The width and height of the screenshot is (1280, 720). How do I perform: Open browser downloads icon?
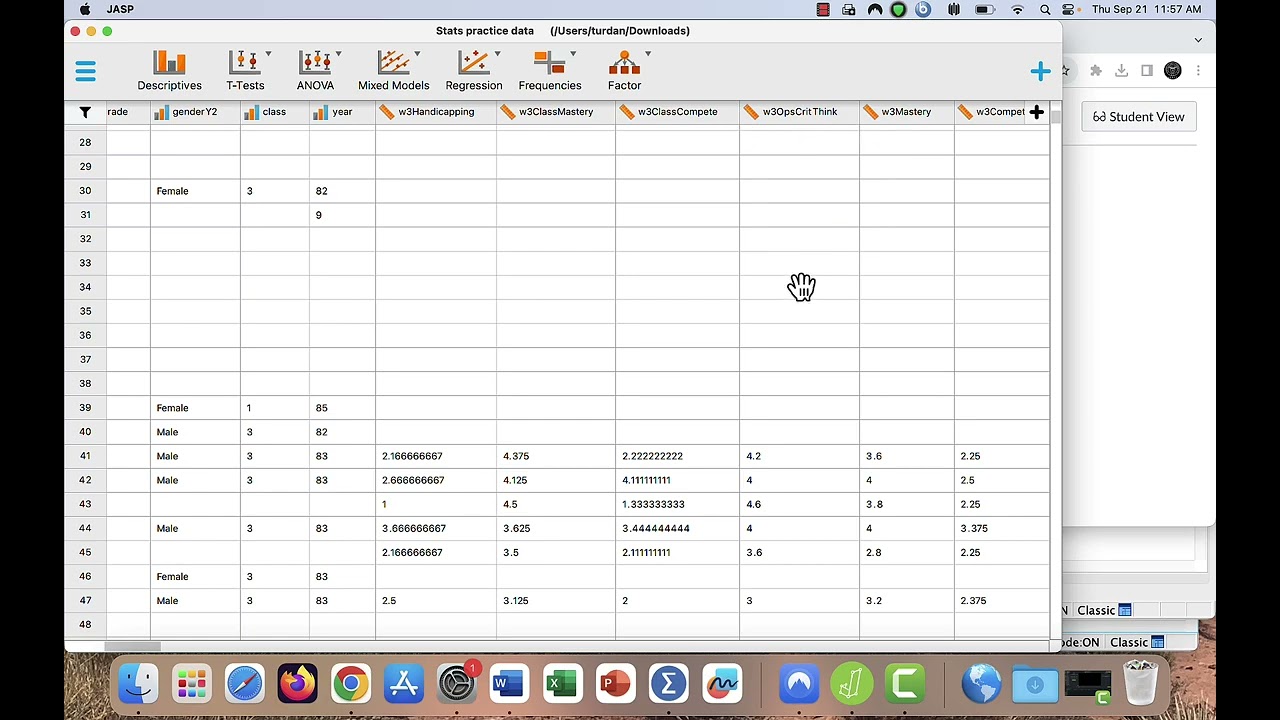pyautogui.click(x=1121, y=70)
